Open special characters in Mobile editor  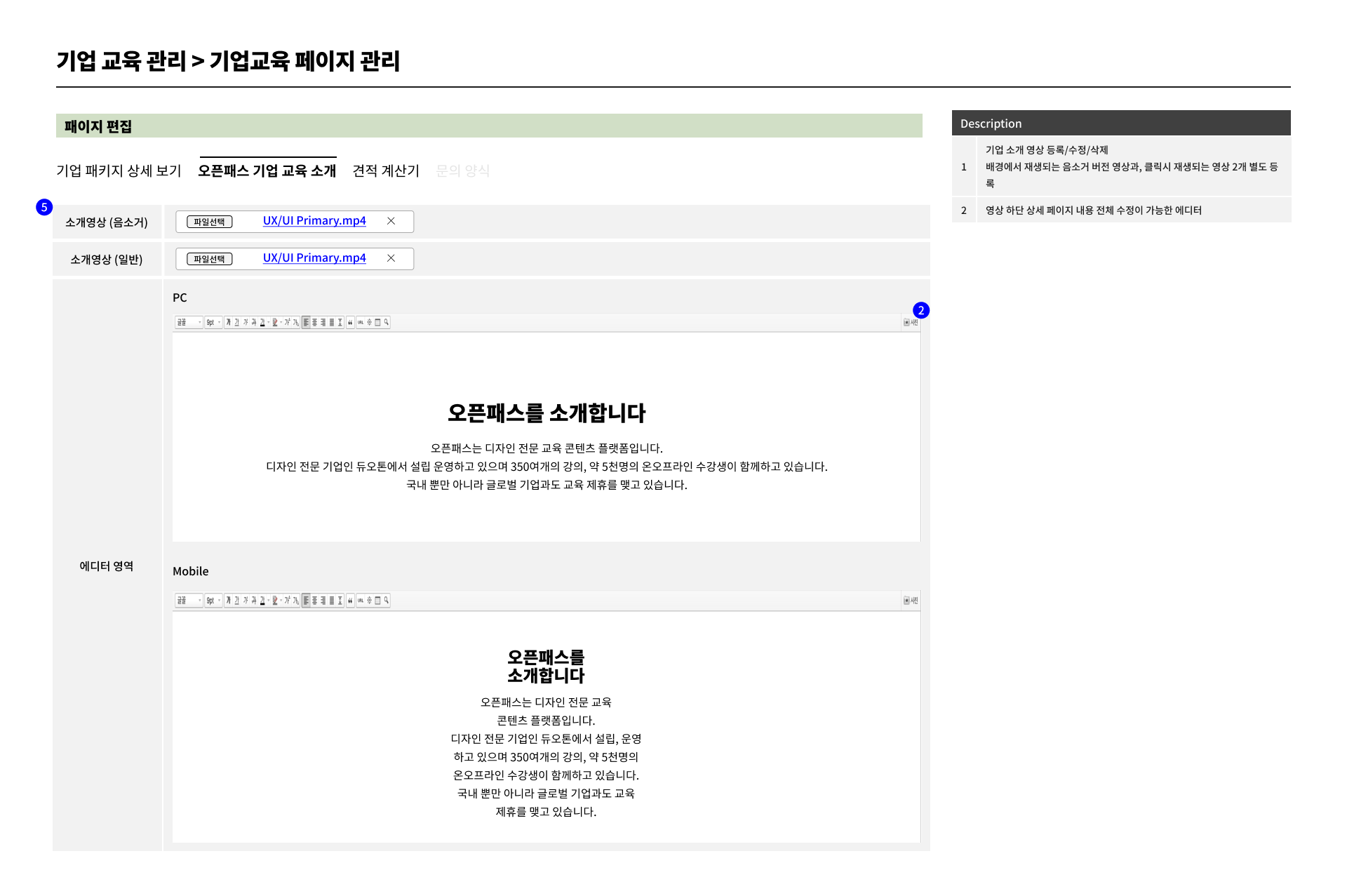pos(370,600)
